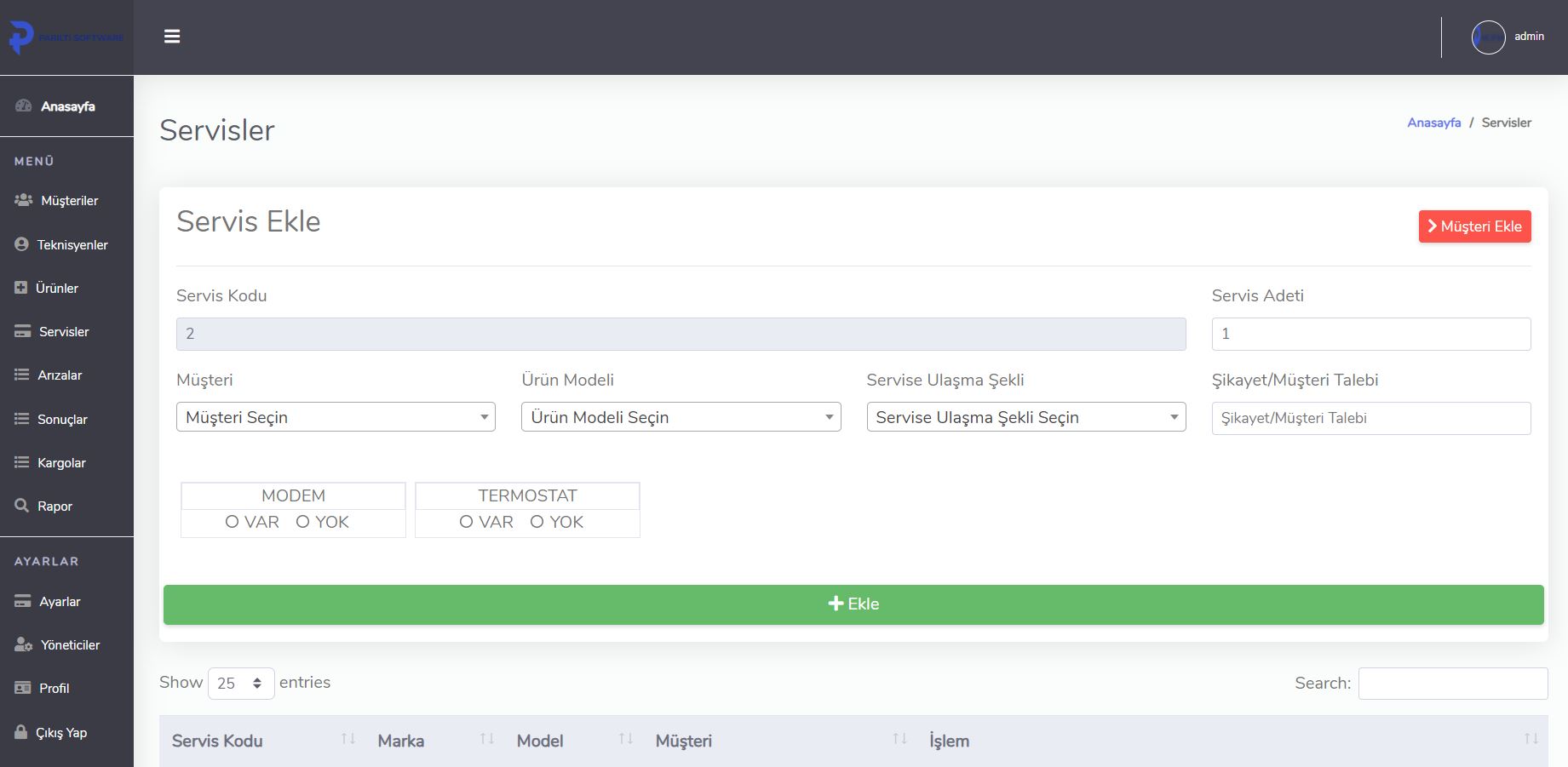The height and width of the screenshot is (767, 1568).
Task: Open Sonuçlar in the sidebar
Action: click(62, 420)
